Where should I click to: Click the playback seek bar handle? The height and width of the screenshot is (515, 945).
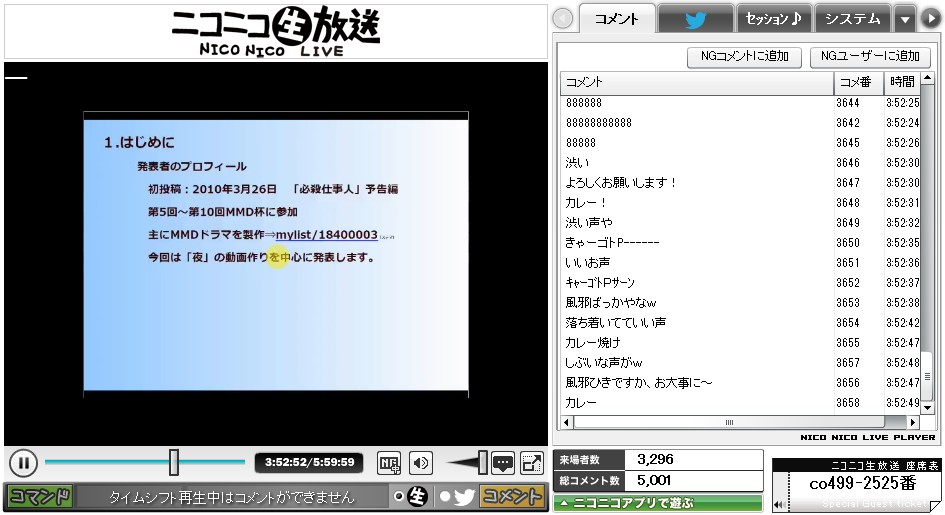(x=174, y=462)
